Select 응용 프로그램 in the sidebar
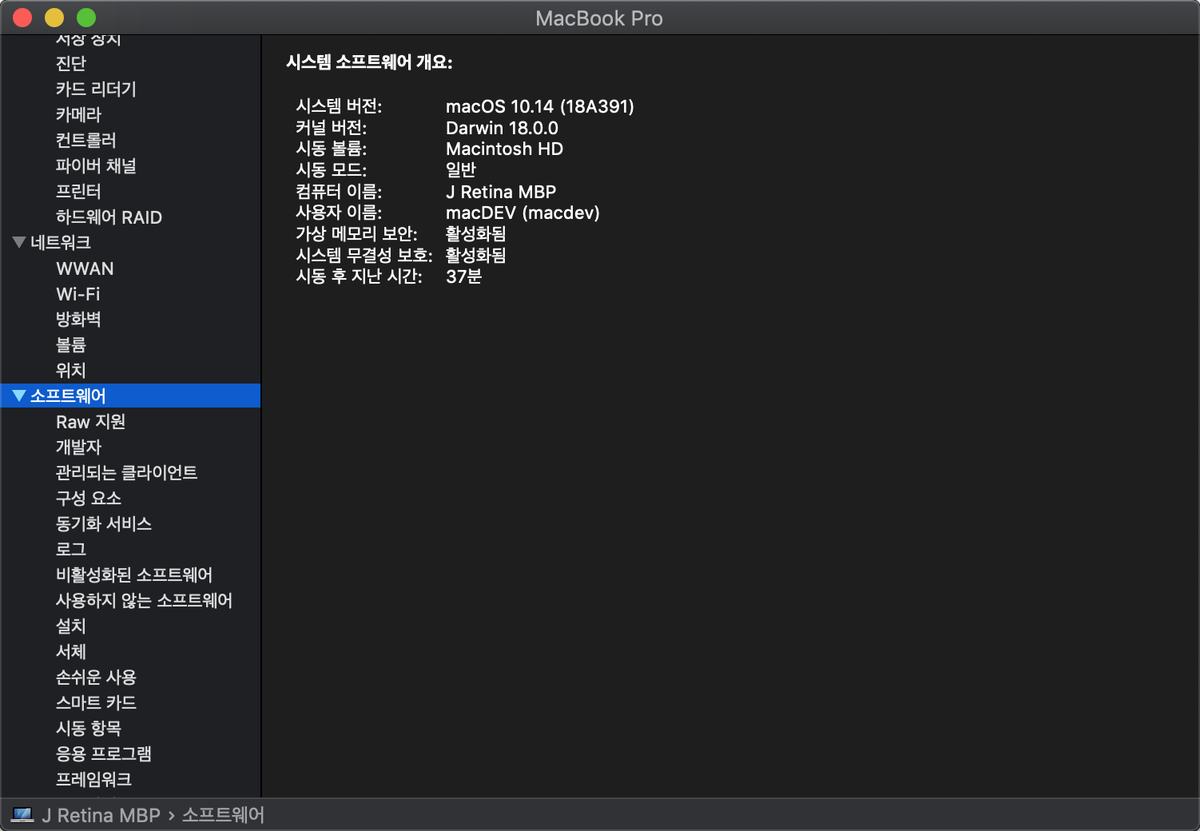The image size is (1200, 831). (104, 754)
